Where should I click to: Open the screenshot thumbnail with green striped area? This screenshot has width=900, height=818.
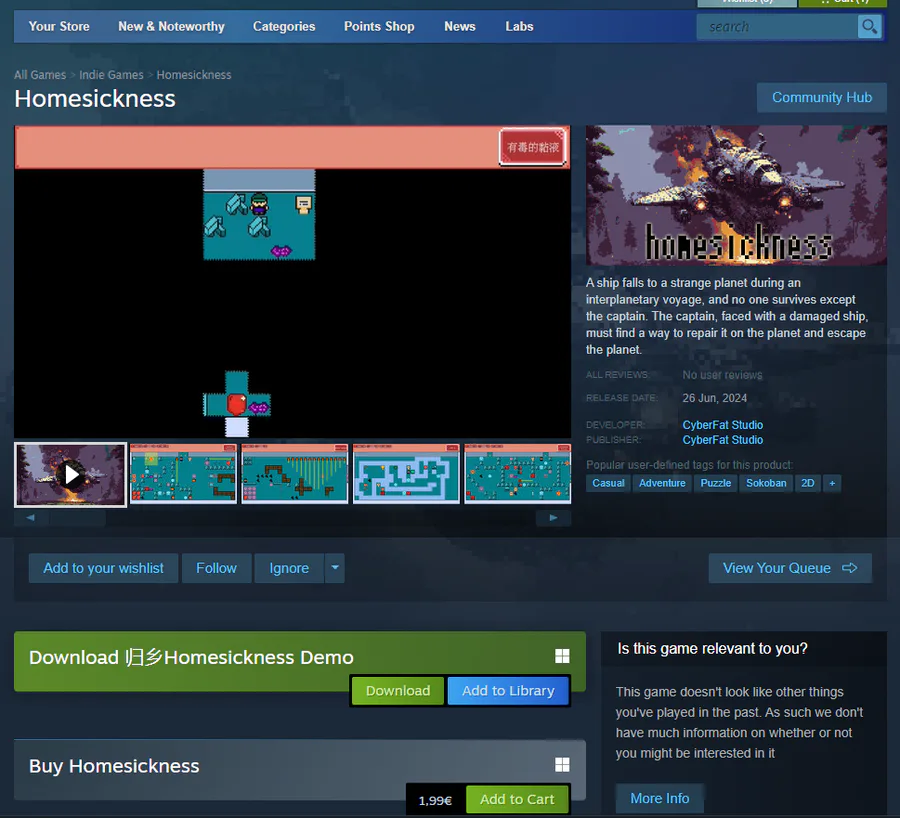point(295,474)
